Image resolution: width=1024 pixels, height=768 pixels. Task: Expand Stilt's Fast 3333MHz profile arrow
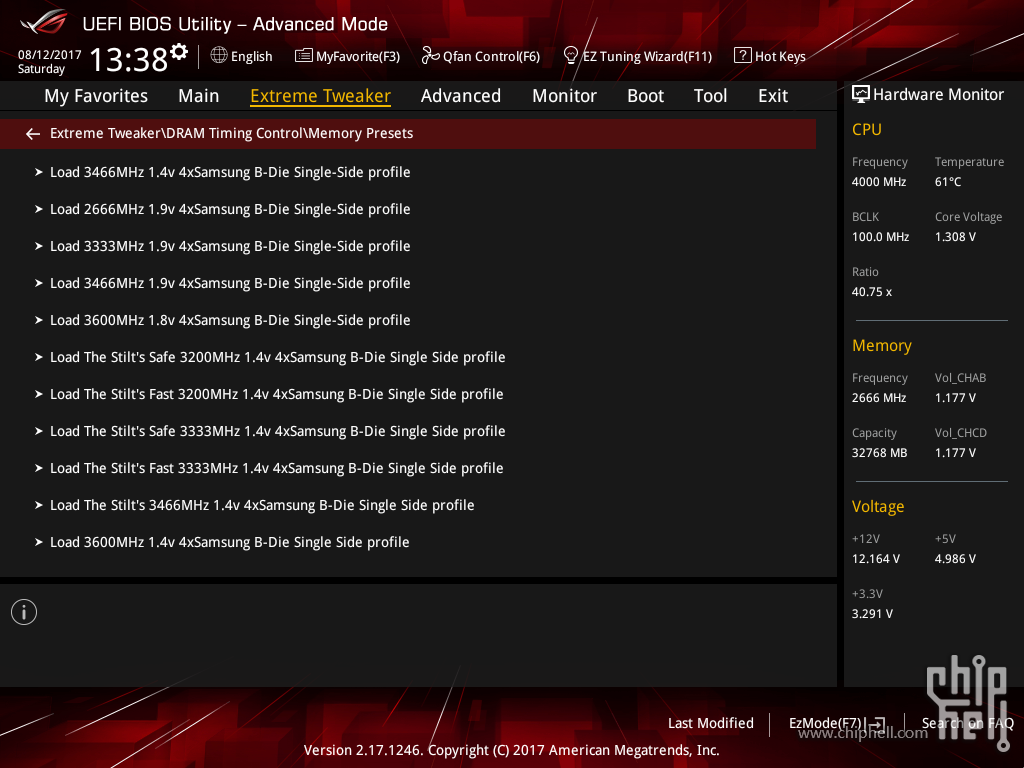click(39, 468)
